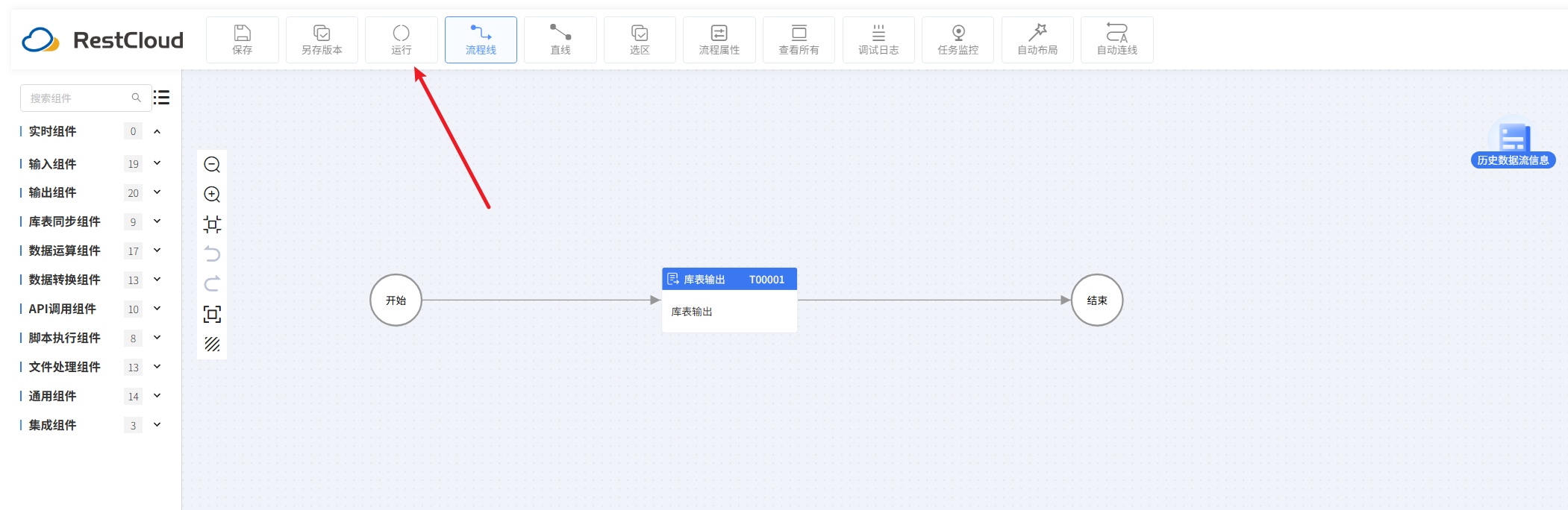The width and height of the screenshot is (1568, 510).
Task: Expand the 通用组件 category chevron
Action: pos(157,396)
